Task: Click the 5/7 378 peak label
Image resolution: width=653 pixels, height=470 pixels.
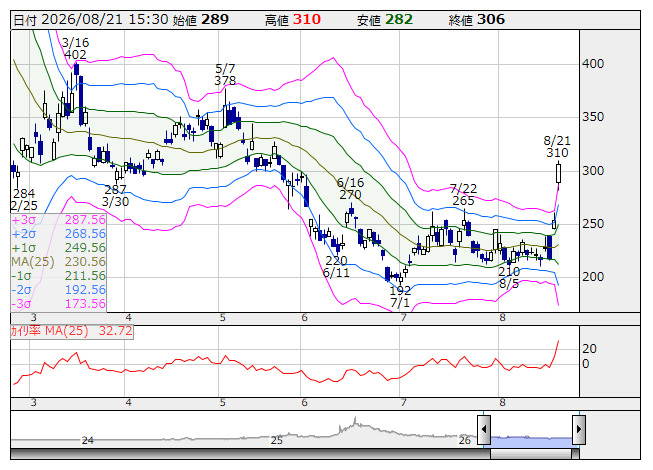Action: click(225, 75)
